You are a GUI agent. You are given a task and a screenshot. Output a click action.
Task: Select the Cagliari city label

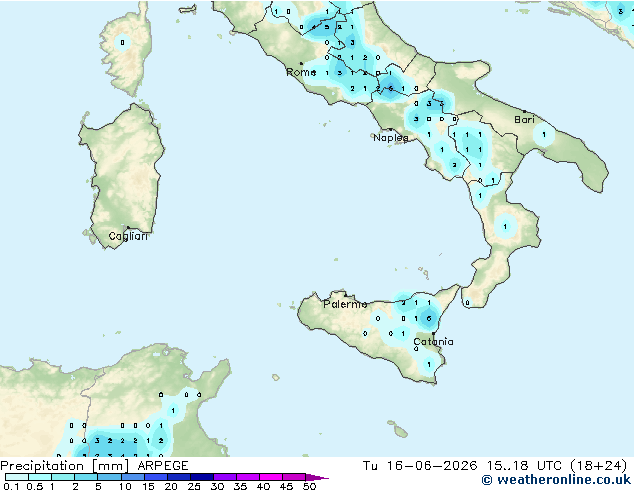128,236
